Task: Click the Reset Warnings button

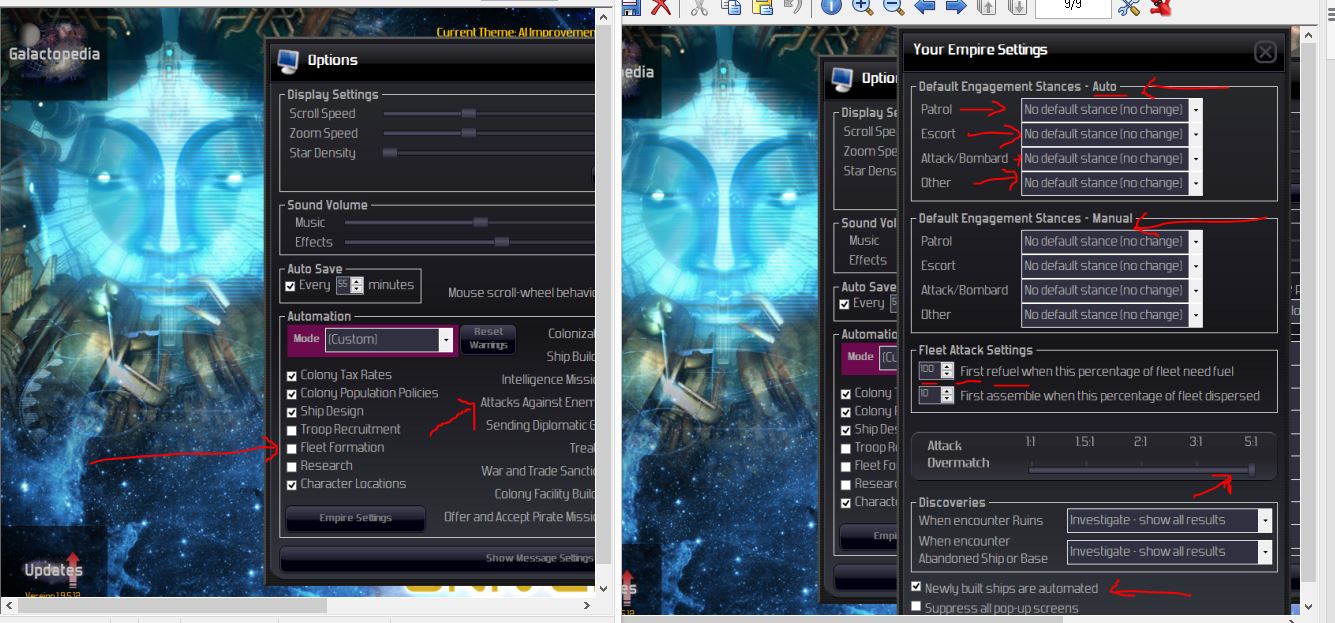Action: pyautogui.click(x=489, y=338)
